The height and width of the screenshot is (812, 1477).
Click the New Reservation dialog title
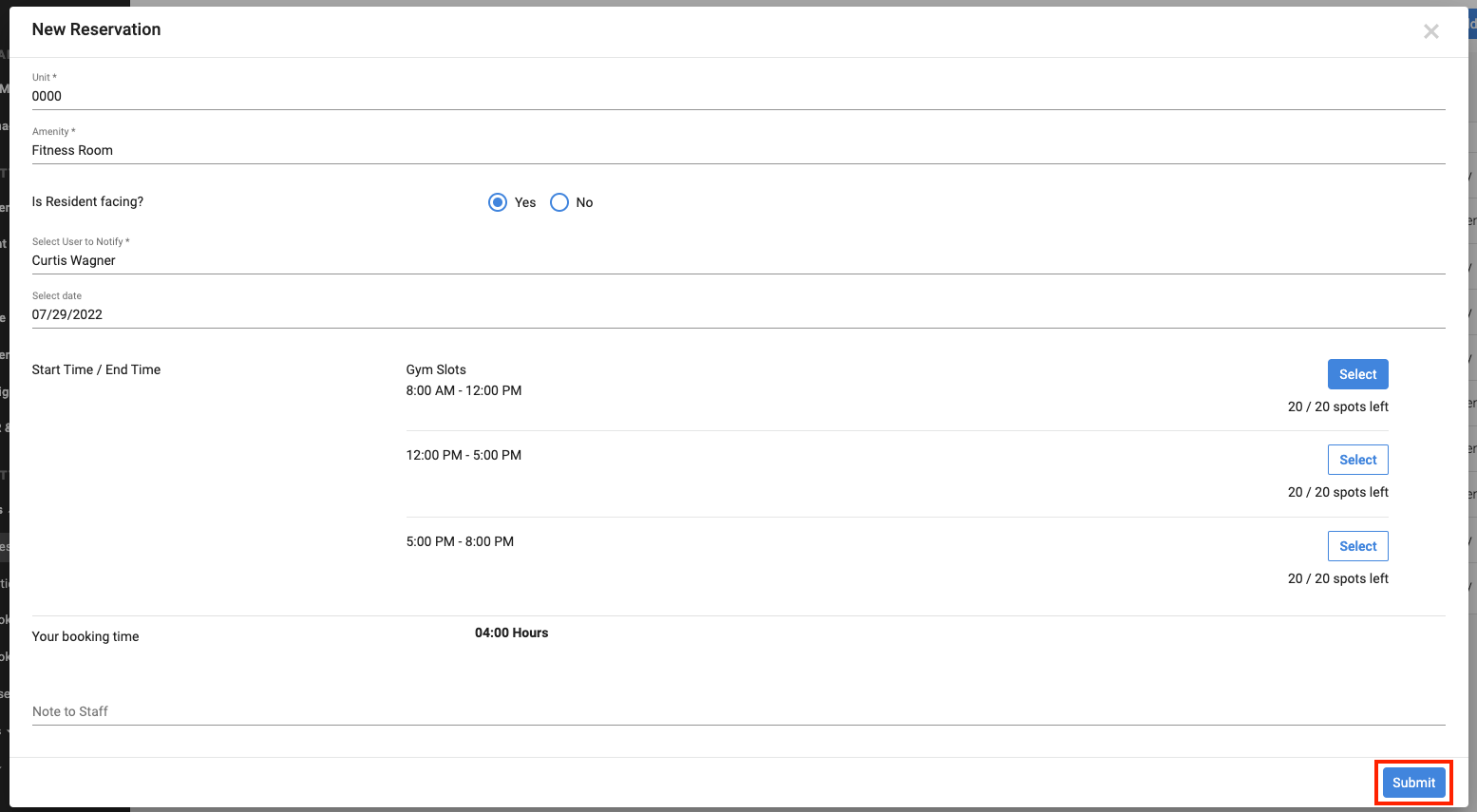coord(96,29)
